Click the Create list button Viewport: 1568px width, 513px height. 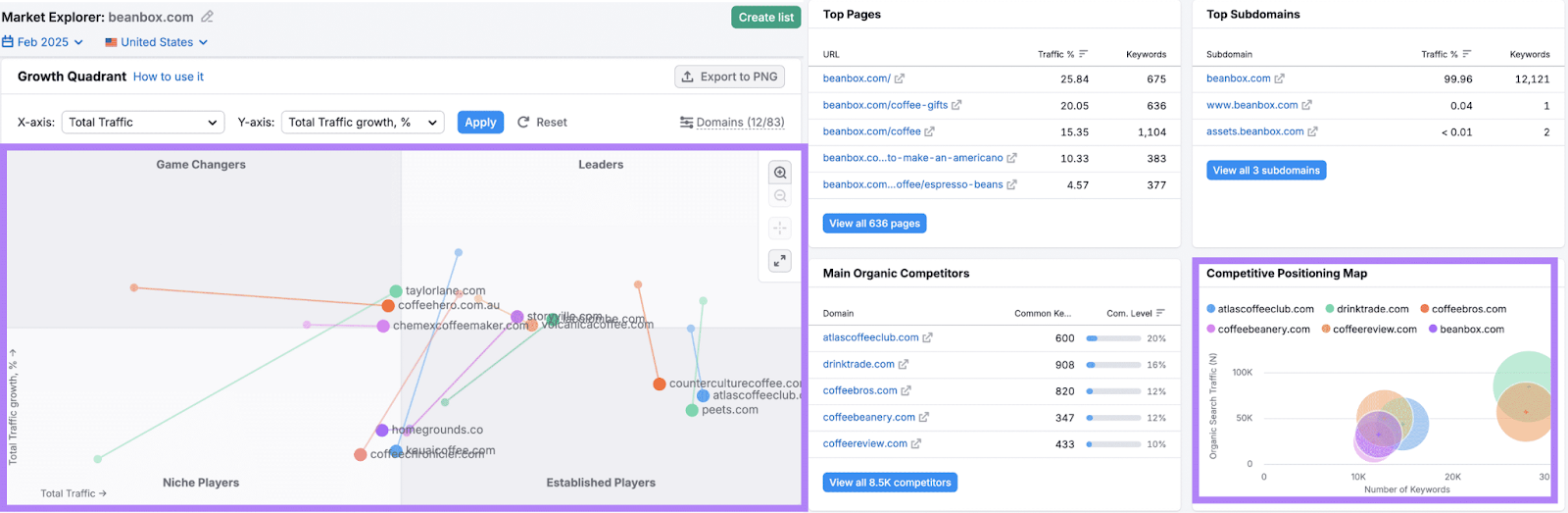click(x=765, y=18)
